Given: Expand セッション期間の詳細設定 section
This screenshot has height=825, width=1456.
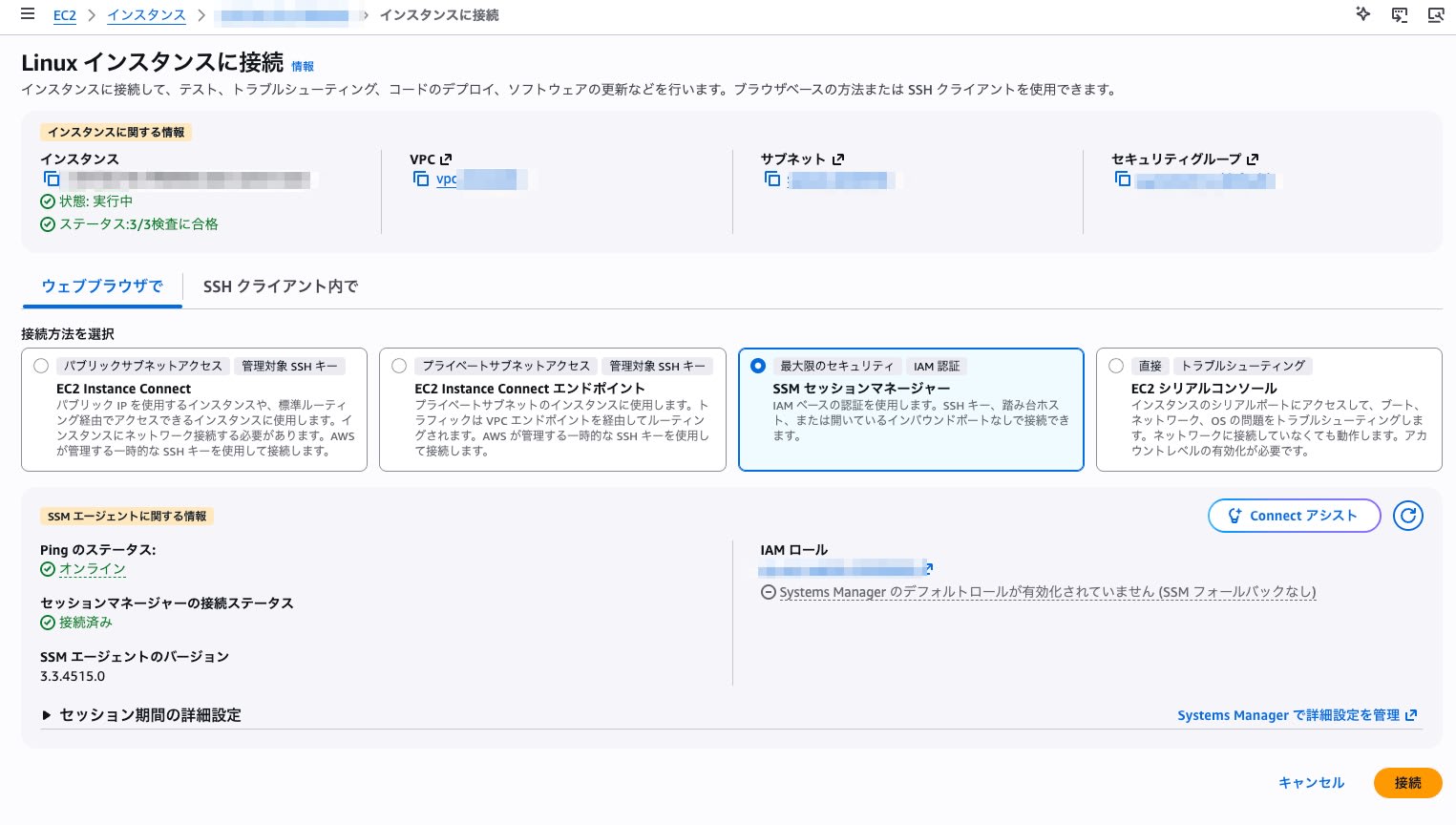Looking at the screenshot, I should click(x=140, y=715).
